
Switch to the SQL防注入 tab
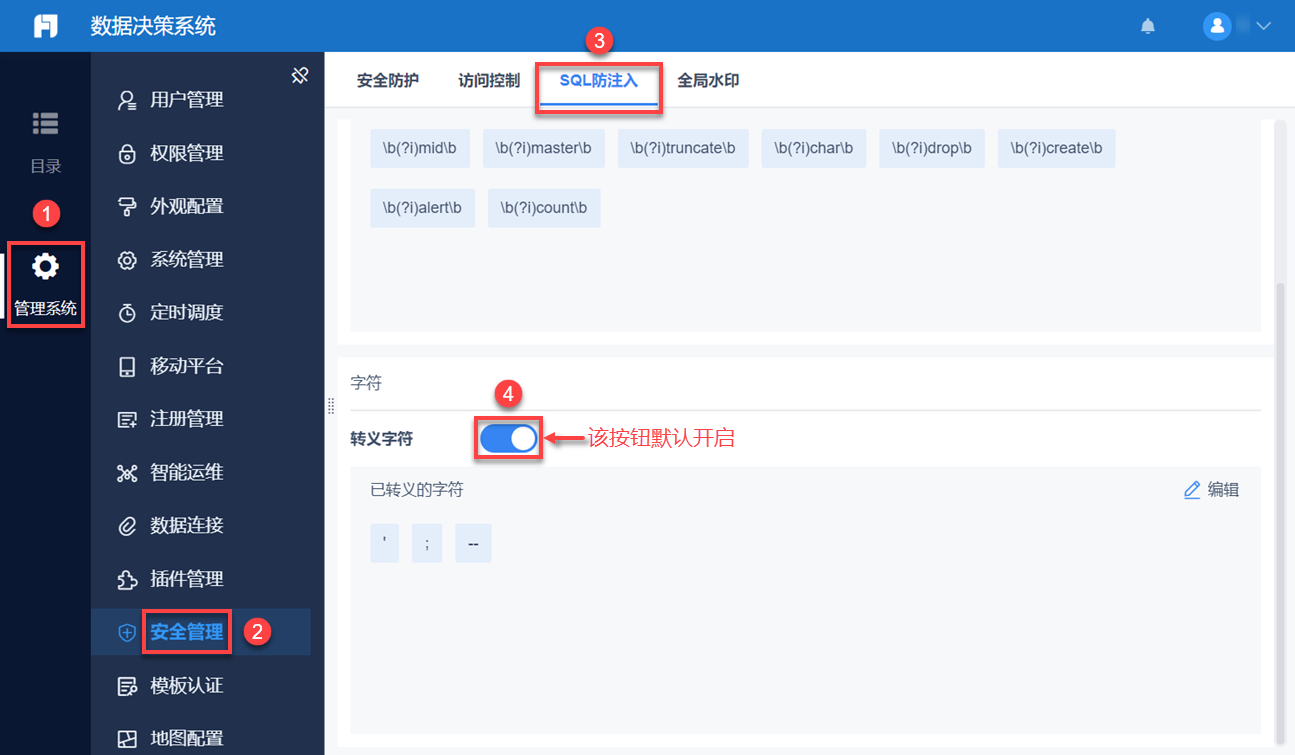pos(599,81)
